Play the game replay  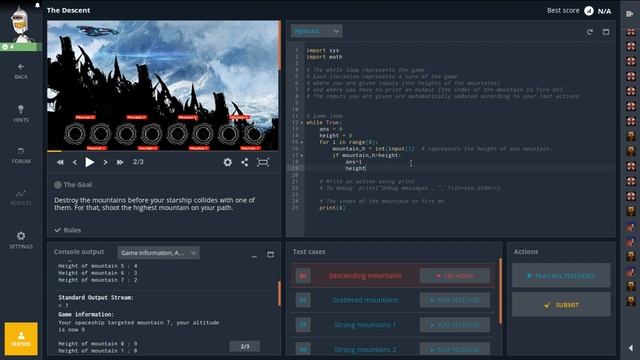click(89, 162)
